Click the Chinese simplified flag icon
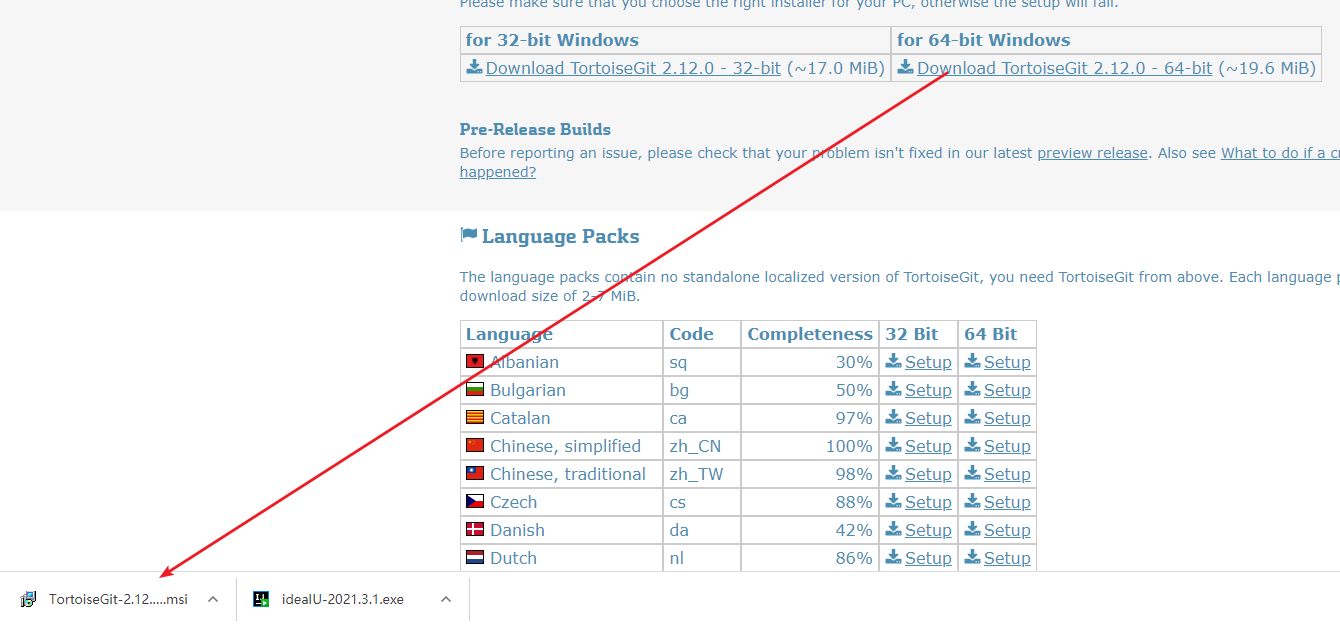Image resolution: width=1340 pixels, height=627 pixels. click(475, 445)
